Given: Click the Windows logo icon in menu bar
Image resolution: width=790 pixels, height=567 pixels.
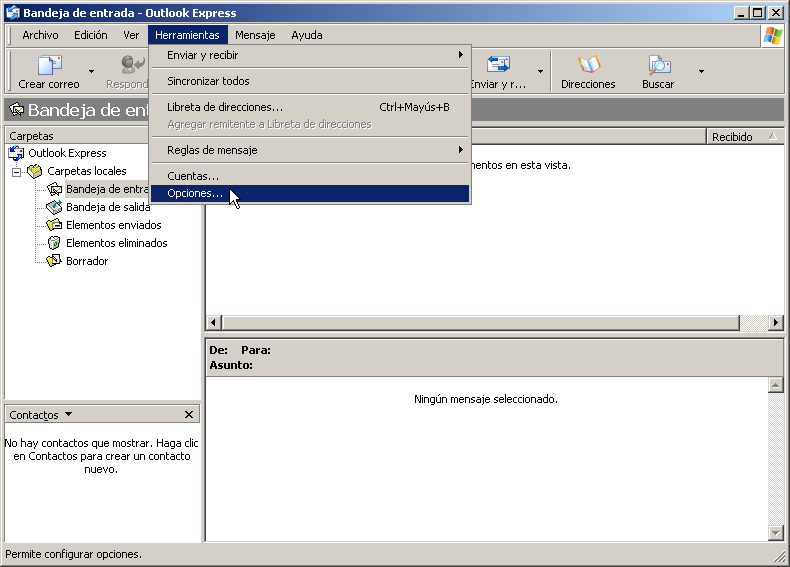Looking at the screenshot, I should 772,36.
